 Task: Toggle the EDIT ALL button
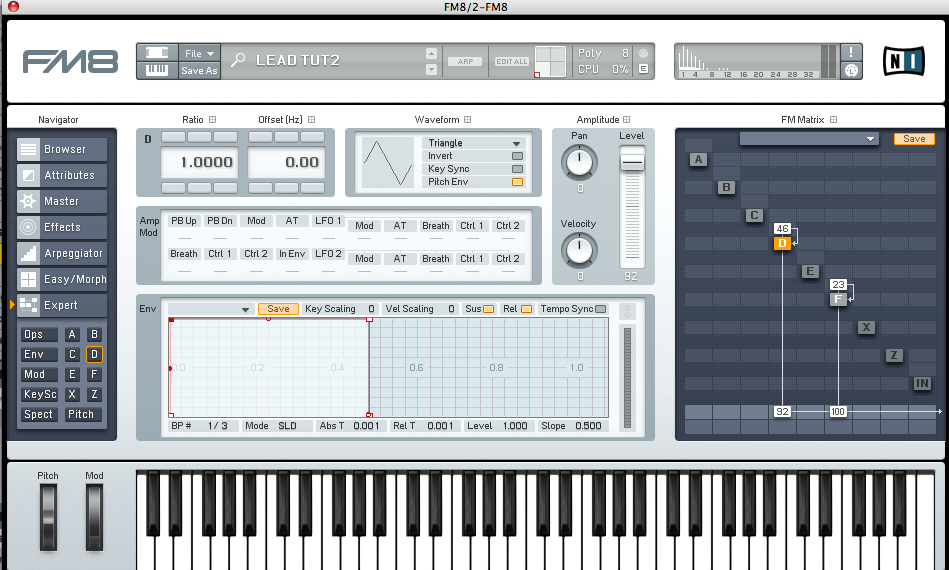tap(512, 61)
